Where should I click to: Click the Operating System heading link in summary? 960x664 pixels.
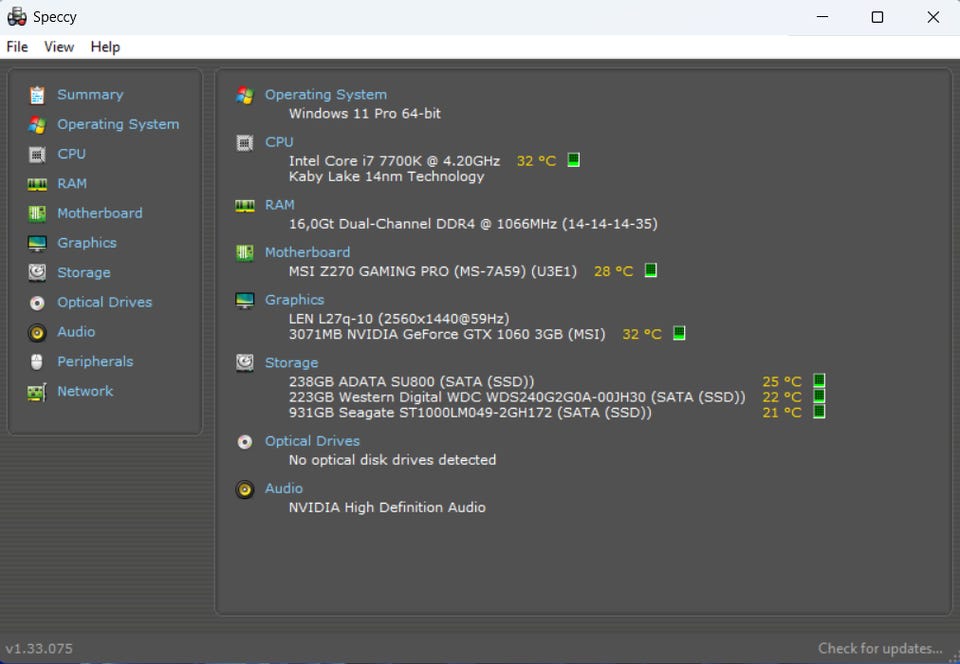326,95
